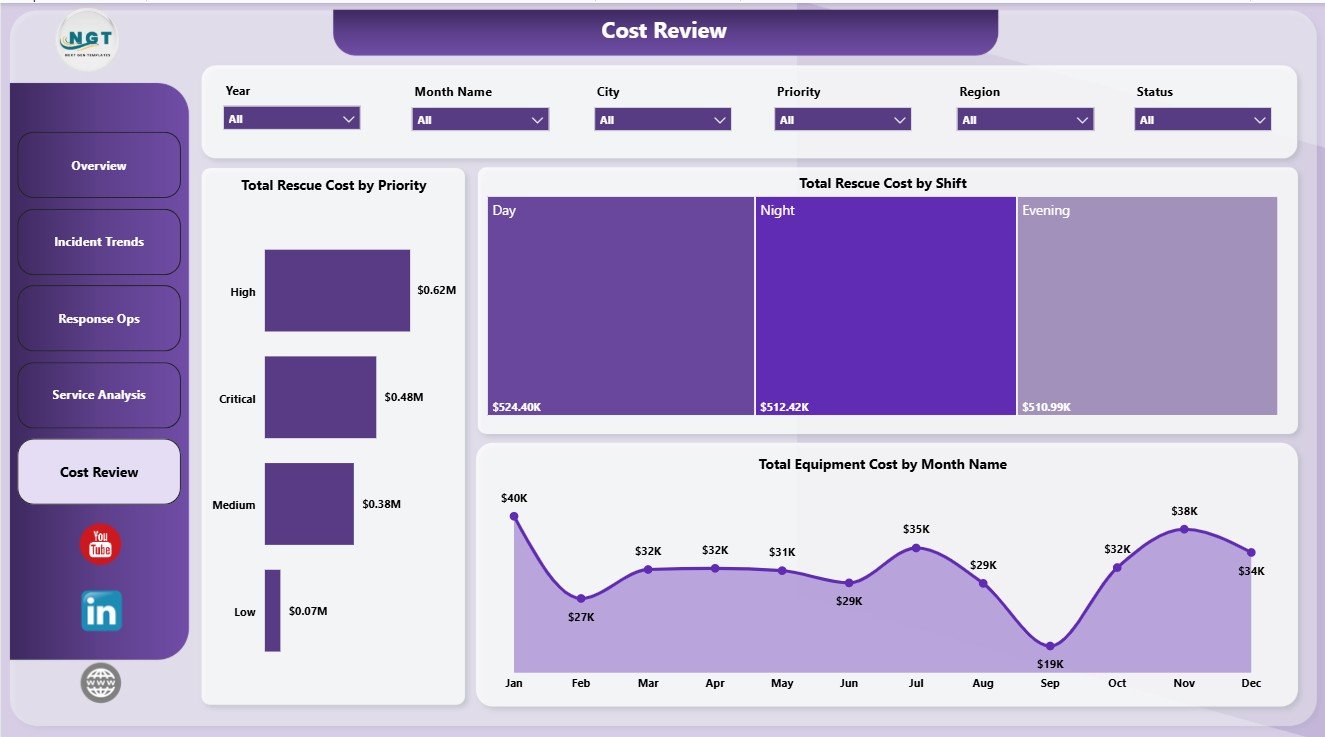
Task: Click the Apr data point on the line
Action: (x=715, y=568)
